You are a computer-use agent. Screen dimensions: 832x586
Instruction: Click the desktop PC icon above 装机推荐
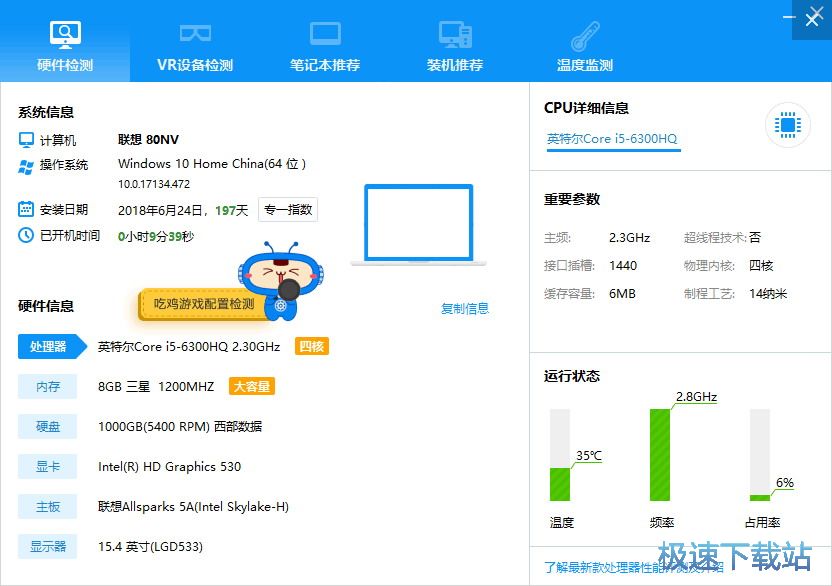[455, 34]
